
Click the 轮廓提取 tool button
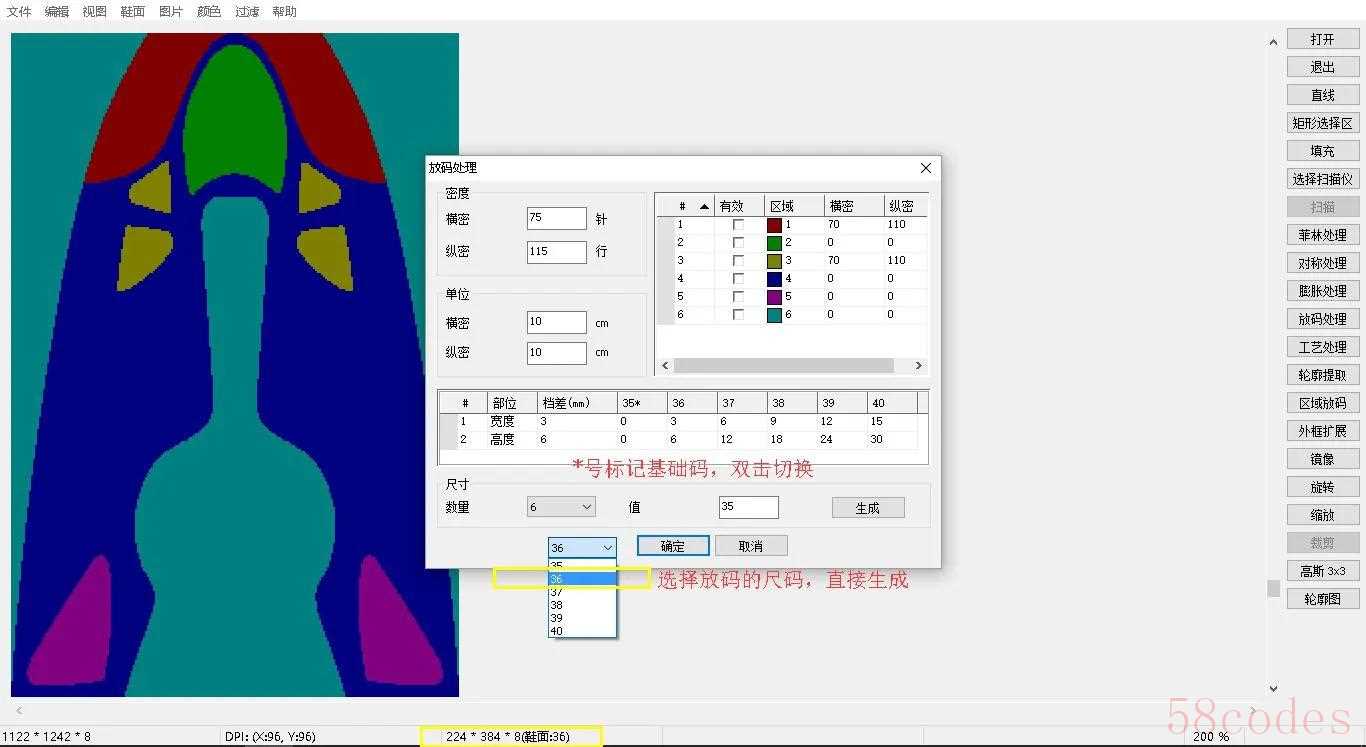pyautogui.click(x=1322, y=375)
